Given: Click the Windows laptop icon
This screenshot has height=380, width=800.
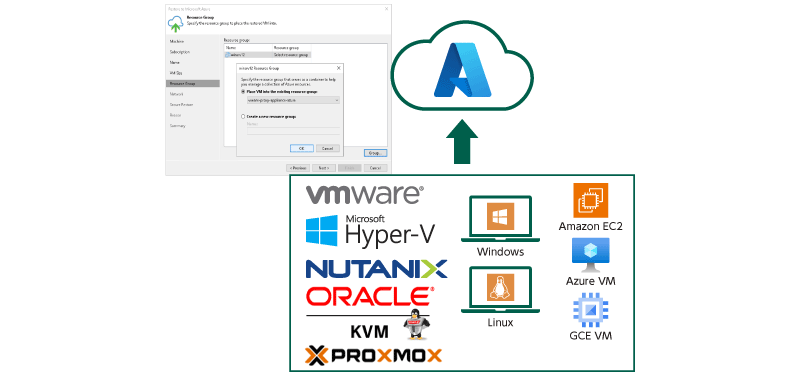Looking at the screenshot, I should click(500, 219).
